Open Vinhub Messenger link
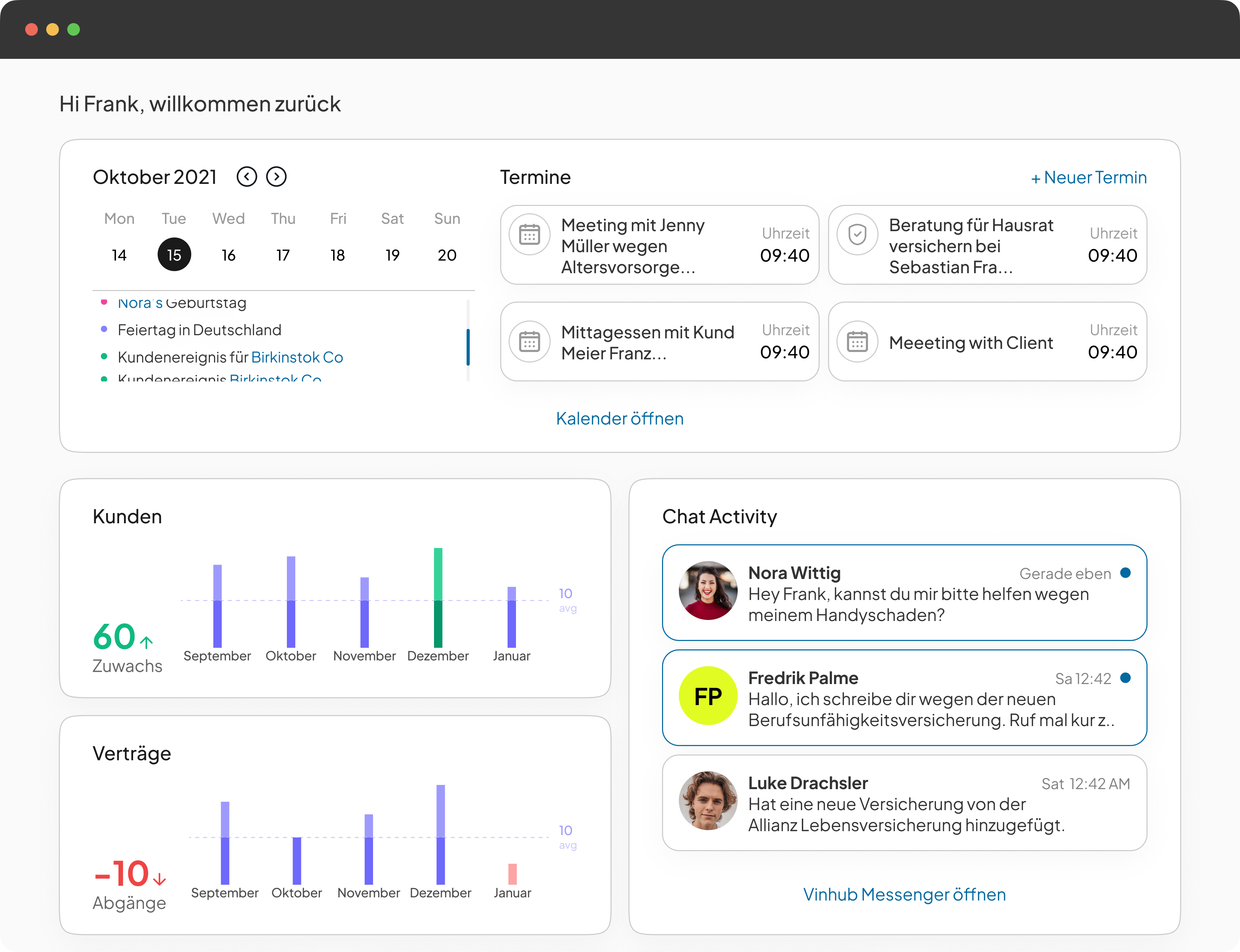This screenshot has width=1240, height=952. click(904, 894)
